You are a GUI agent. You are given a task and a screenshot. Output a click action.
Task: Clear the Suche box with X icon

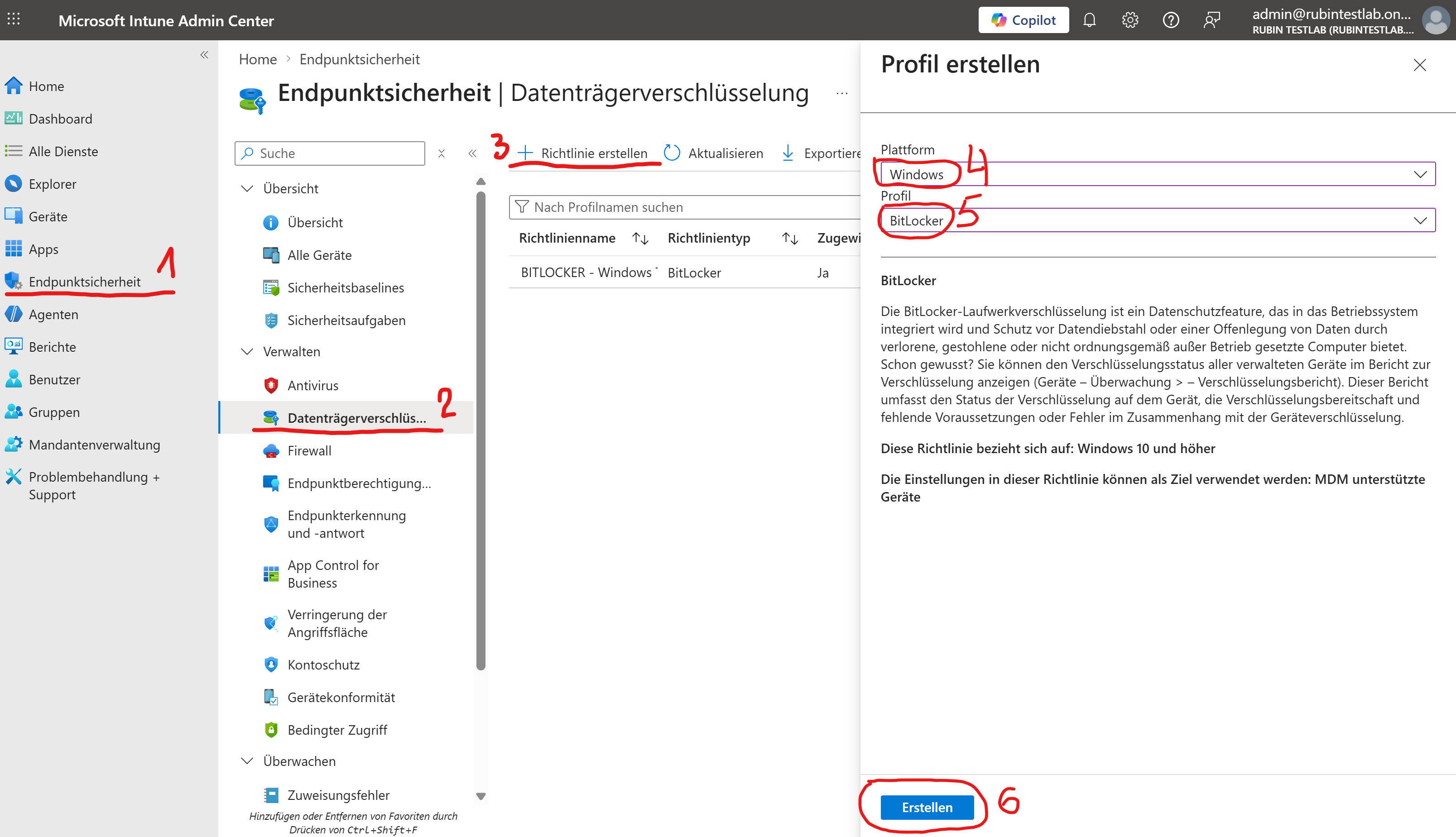[x=442, y=153]
